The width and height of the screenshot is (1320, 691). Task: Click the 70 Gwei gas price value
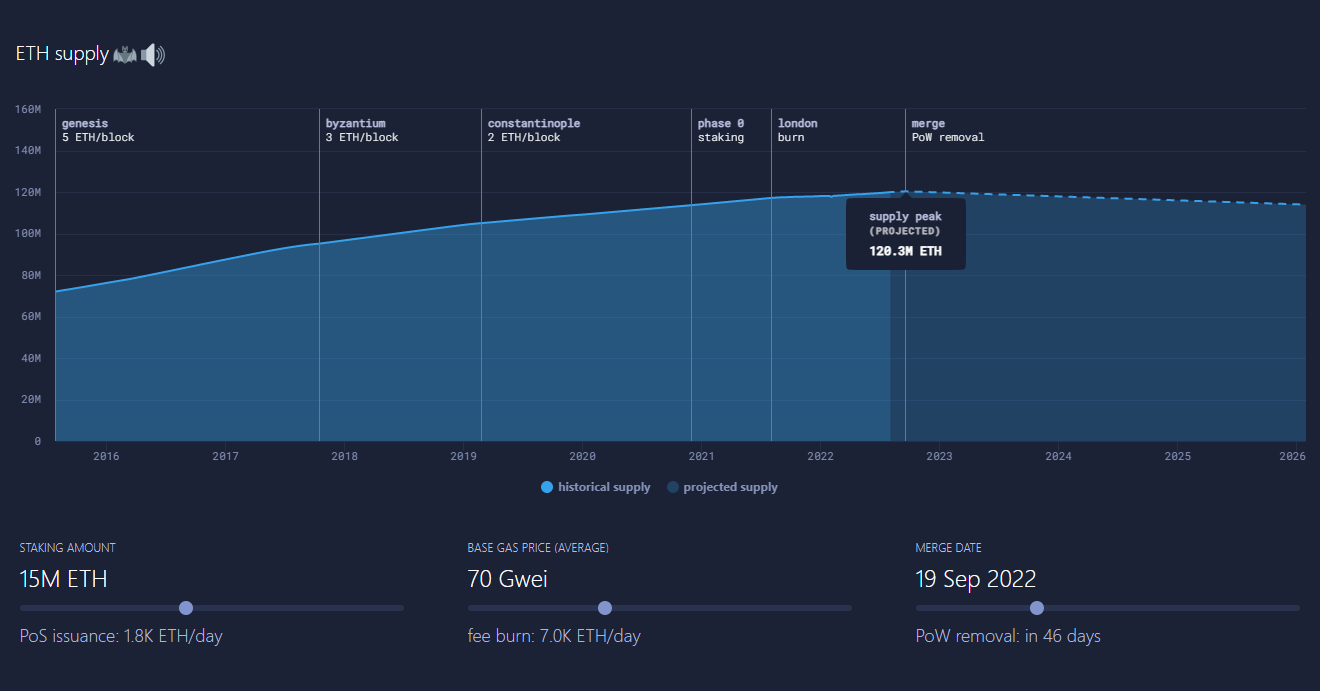point(507,579)
